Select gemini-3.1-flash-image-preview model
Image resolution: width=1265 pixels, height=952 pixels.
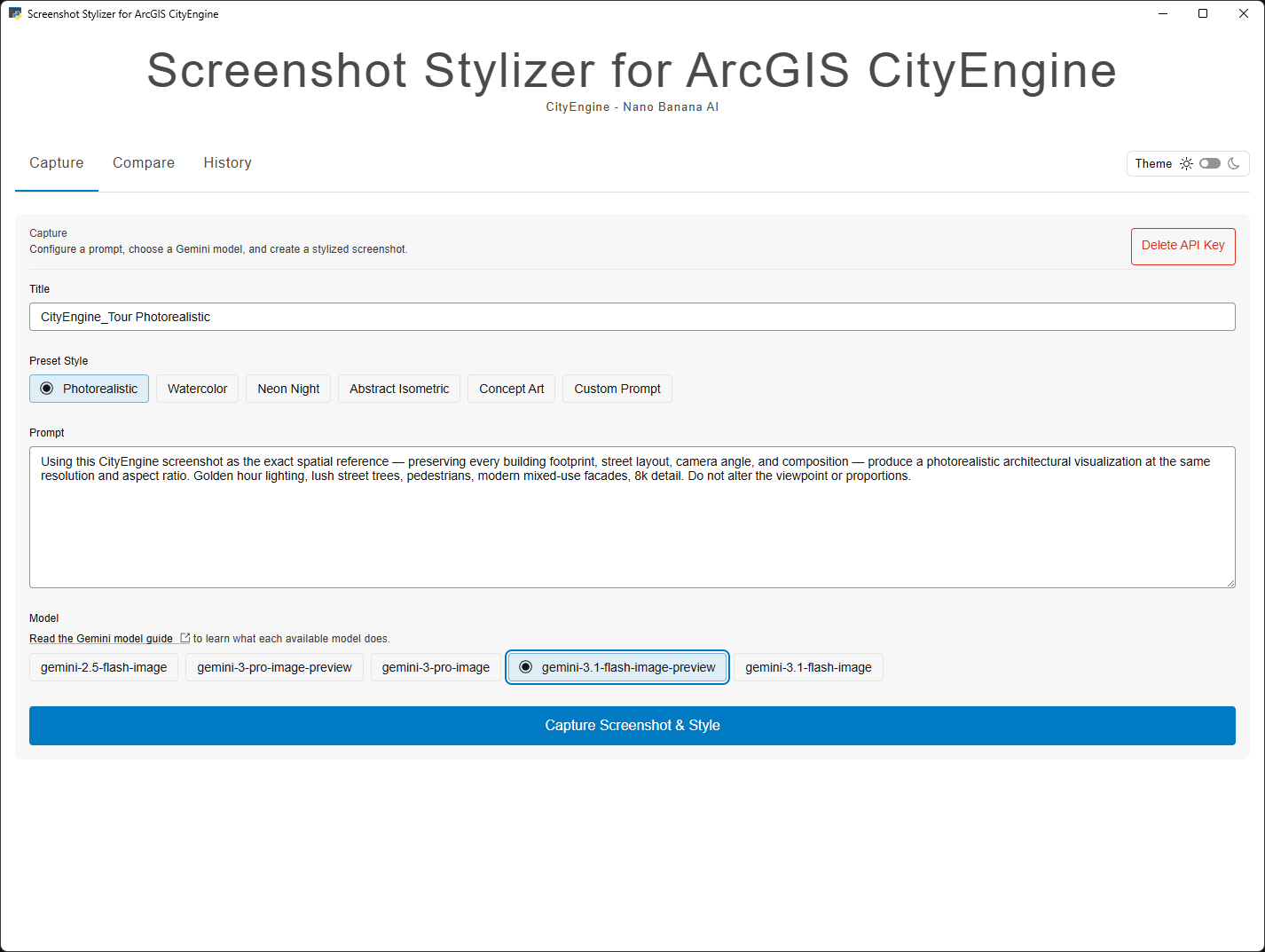pos(617,667)
